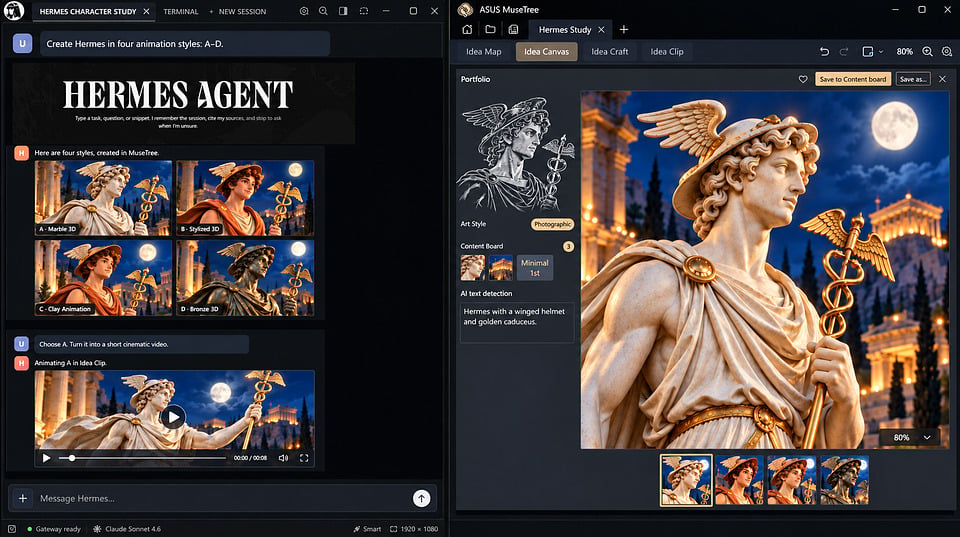960x537 pixels.
Task: Redo action in MuseTree toolbar
Action: point(844,51)
